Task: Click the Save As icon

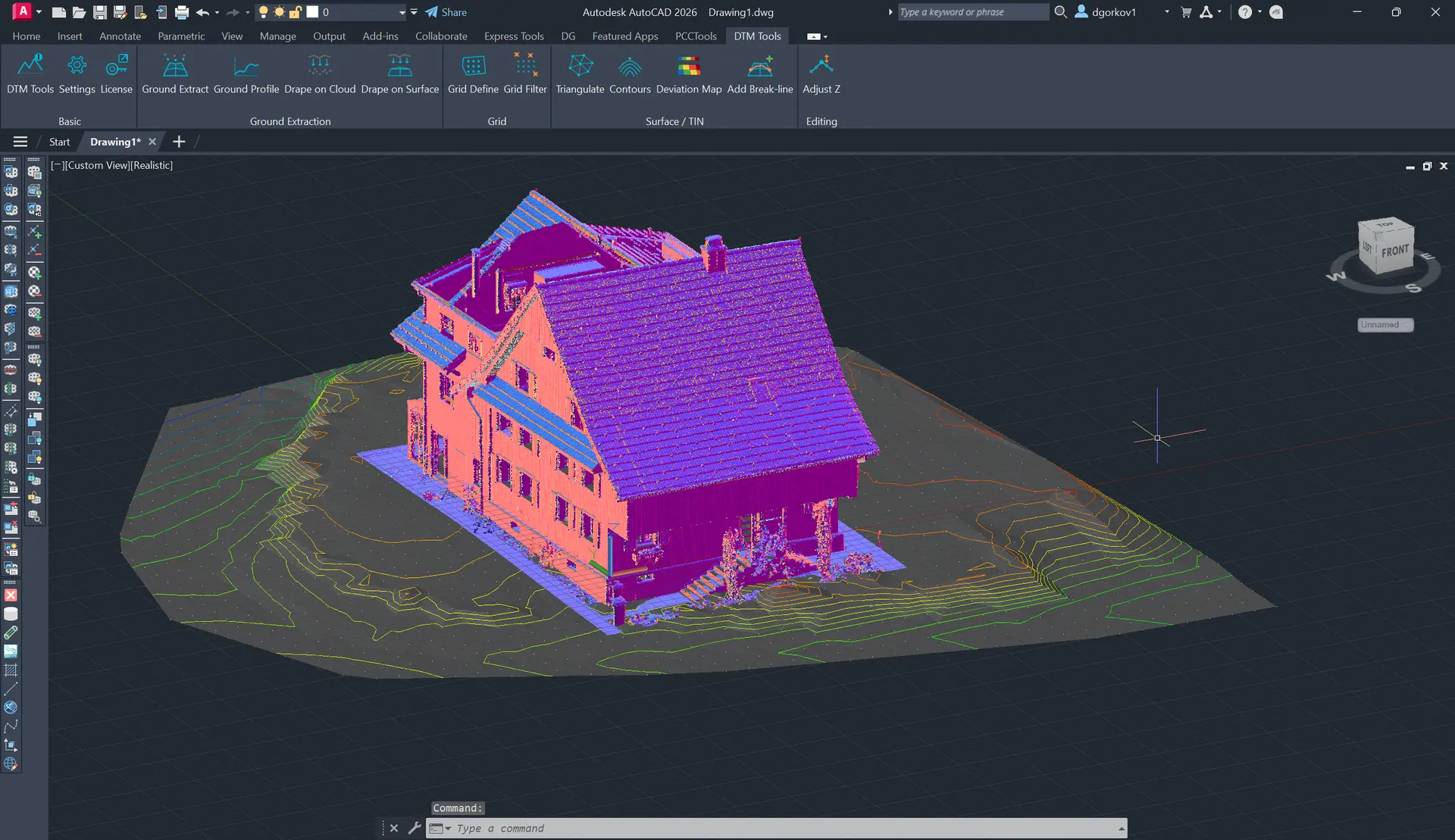Action: (x=120, y=12)
